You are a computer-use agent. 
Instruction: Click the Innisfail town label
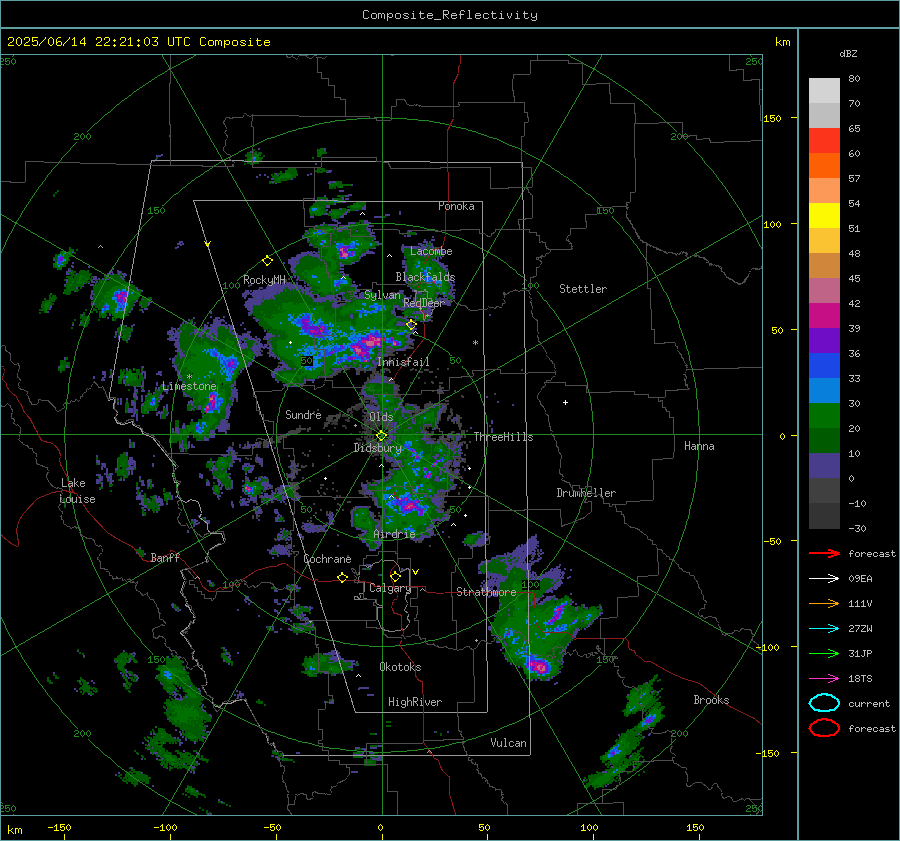point(403,362)
